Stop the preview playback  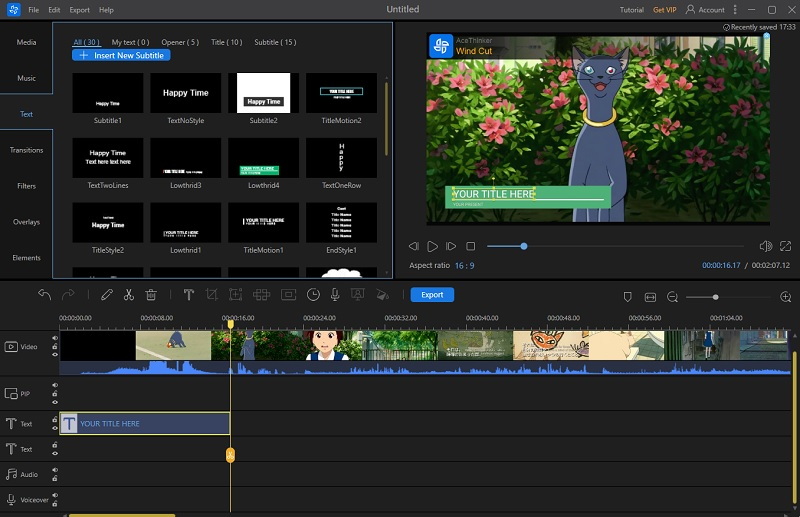point(470,247)
